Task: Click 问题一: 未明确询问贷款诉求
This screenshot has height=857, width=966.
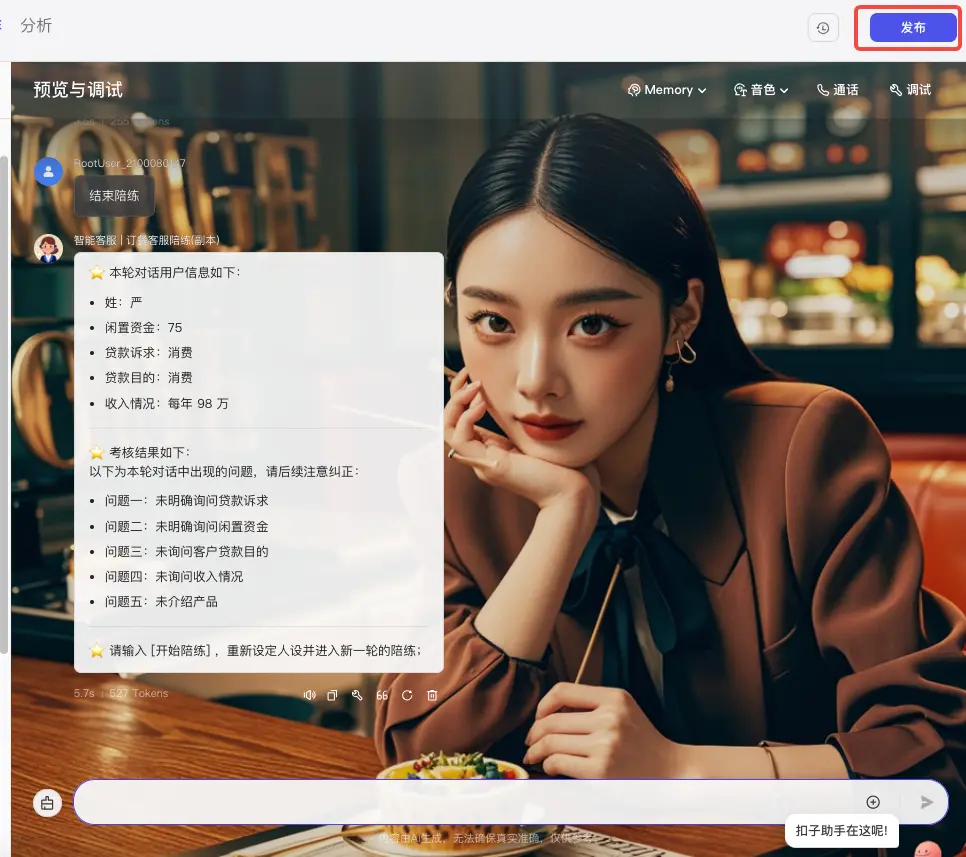Action: (x=187, y=501)
